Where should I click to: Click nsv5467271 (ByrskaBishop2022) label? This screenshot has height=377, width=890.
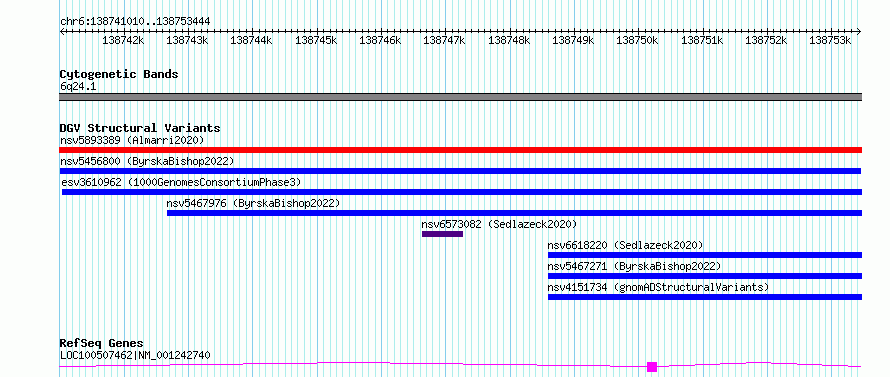click(634, 266)
